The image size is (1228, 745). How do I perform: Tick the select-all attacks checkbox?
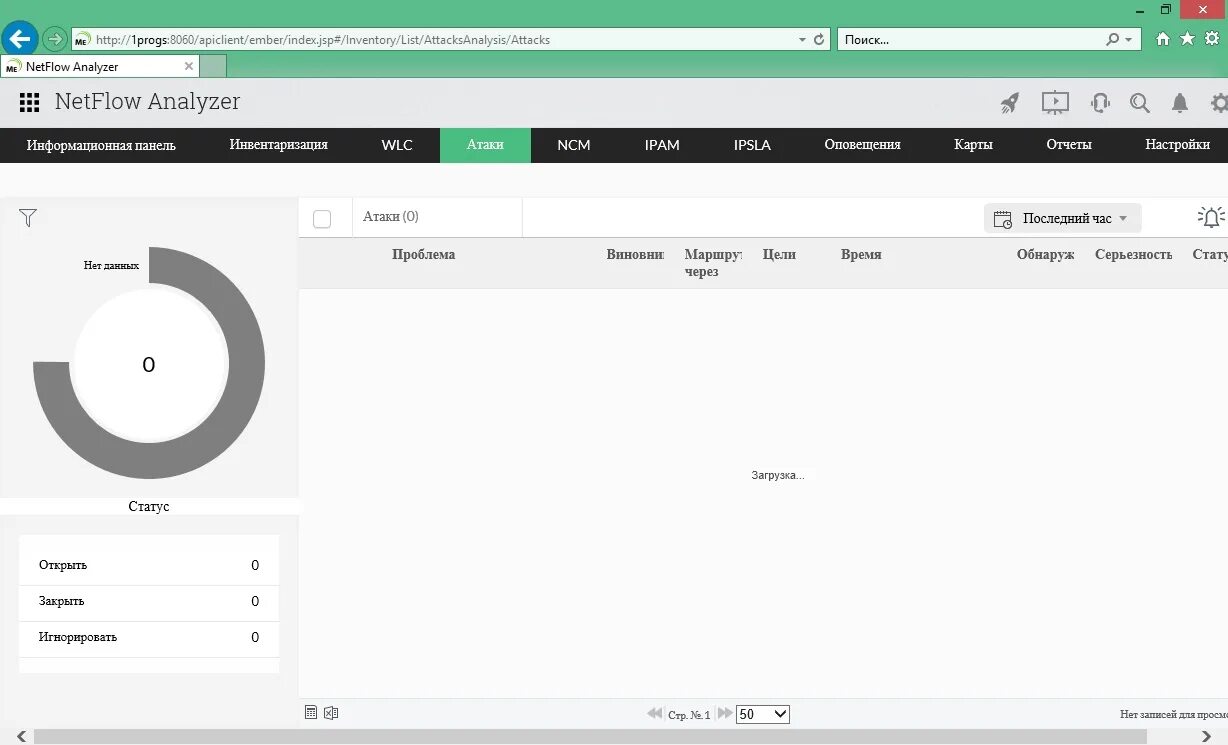tap(322, 219)
